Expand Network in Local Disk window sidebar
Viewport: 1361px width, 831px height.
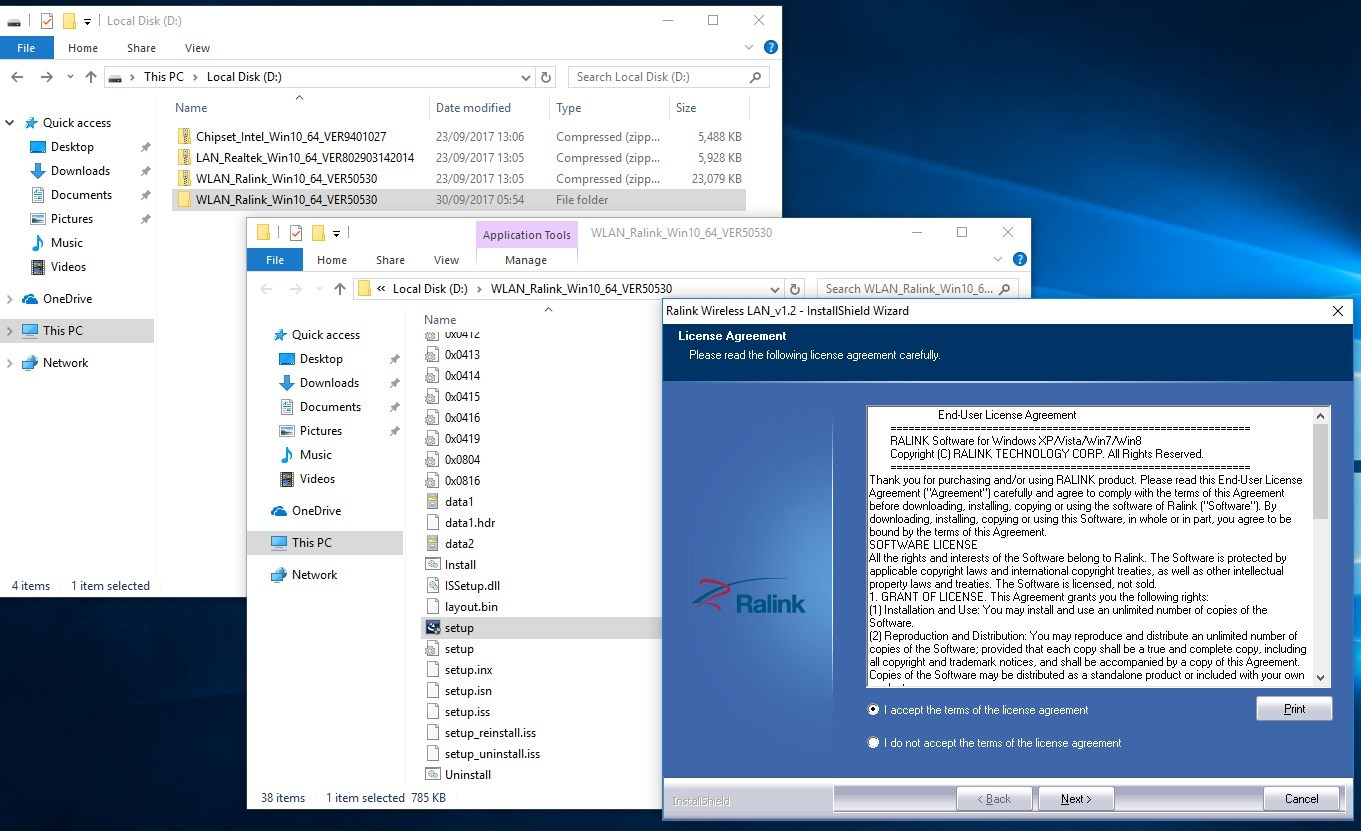pyautogui.click(x=10, y=363)
